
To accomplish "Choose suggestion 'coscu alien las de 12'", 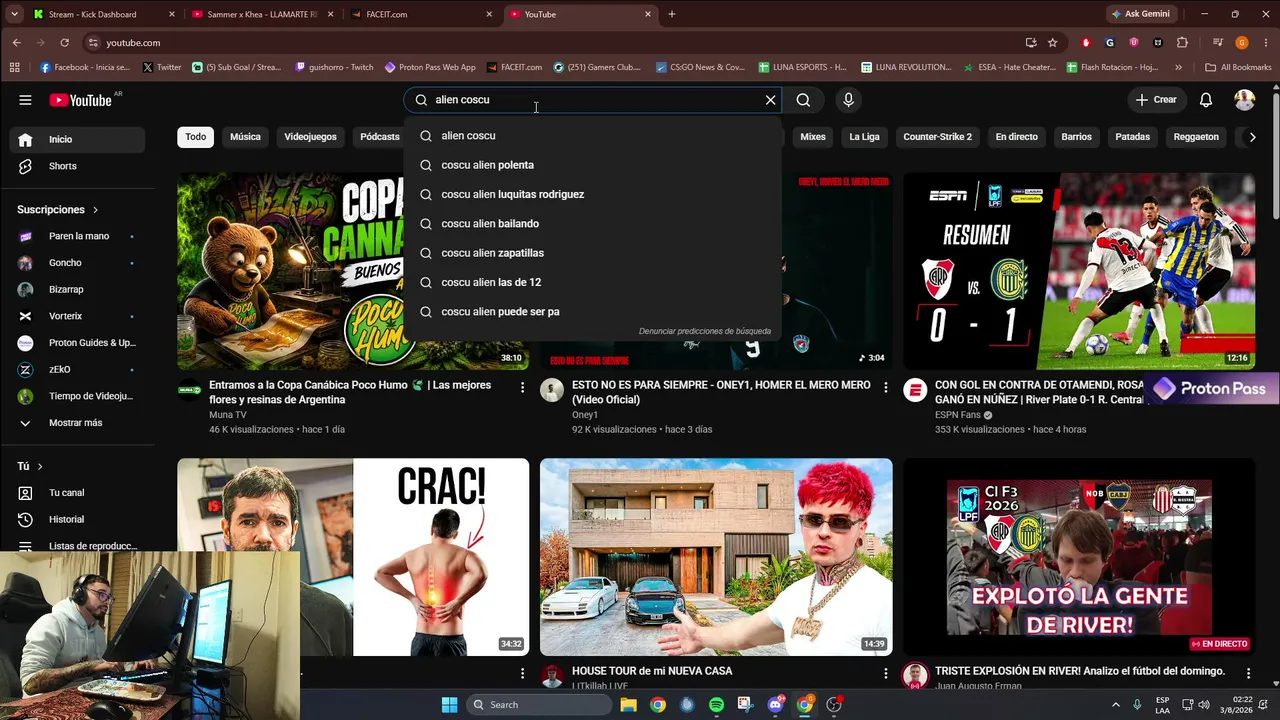I will pyautogui.click(x=593, y=282).
